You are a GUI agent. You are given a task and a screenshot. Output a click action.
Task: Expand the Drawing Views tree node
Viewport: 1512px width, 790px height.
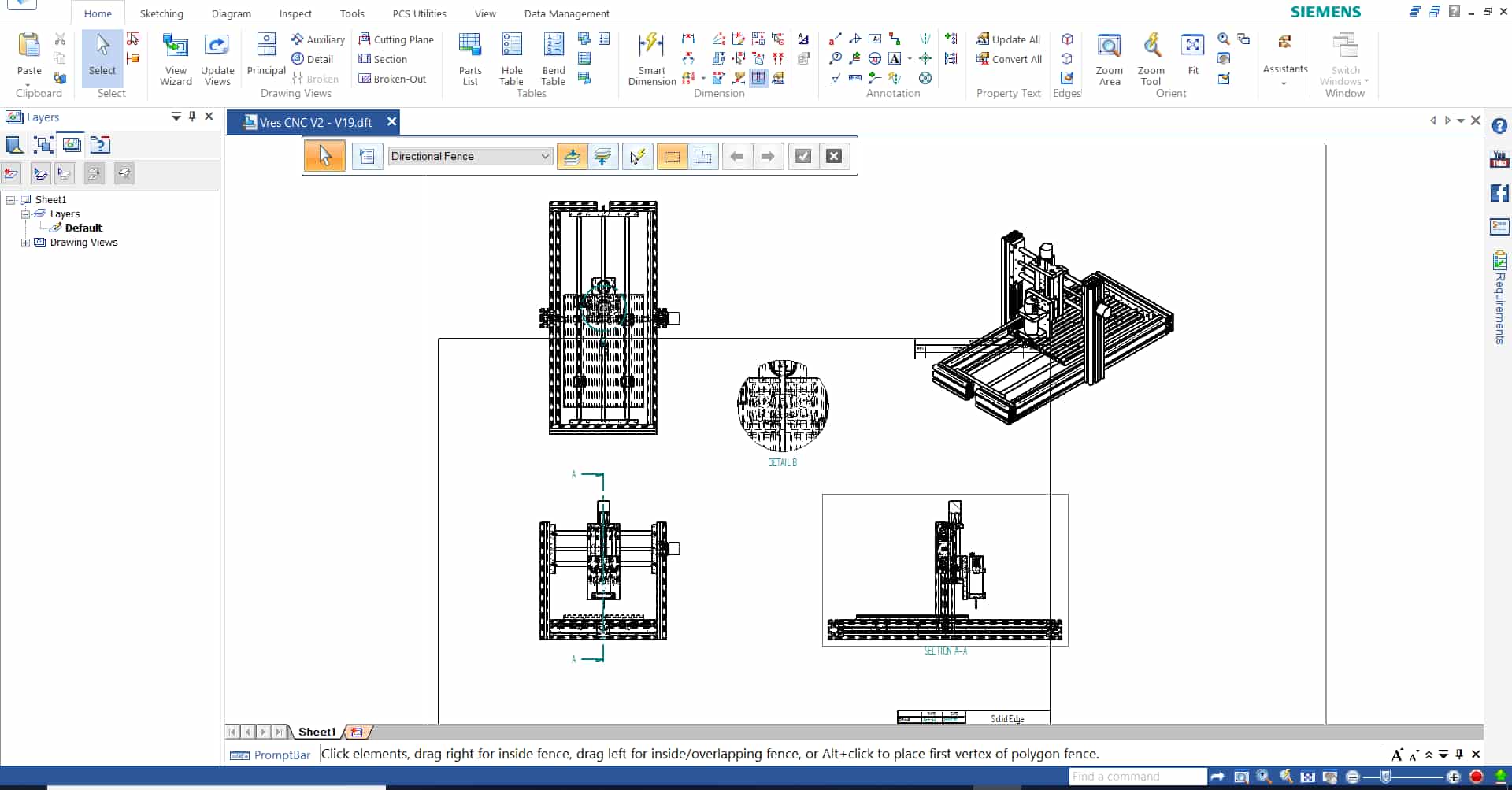25,243
